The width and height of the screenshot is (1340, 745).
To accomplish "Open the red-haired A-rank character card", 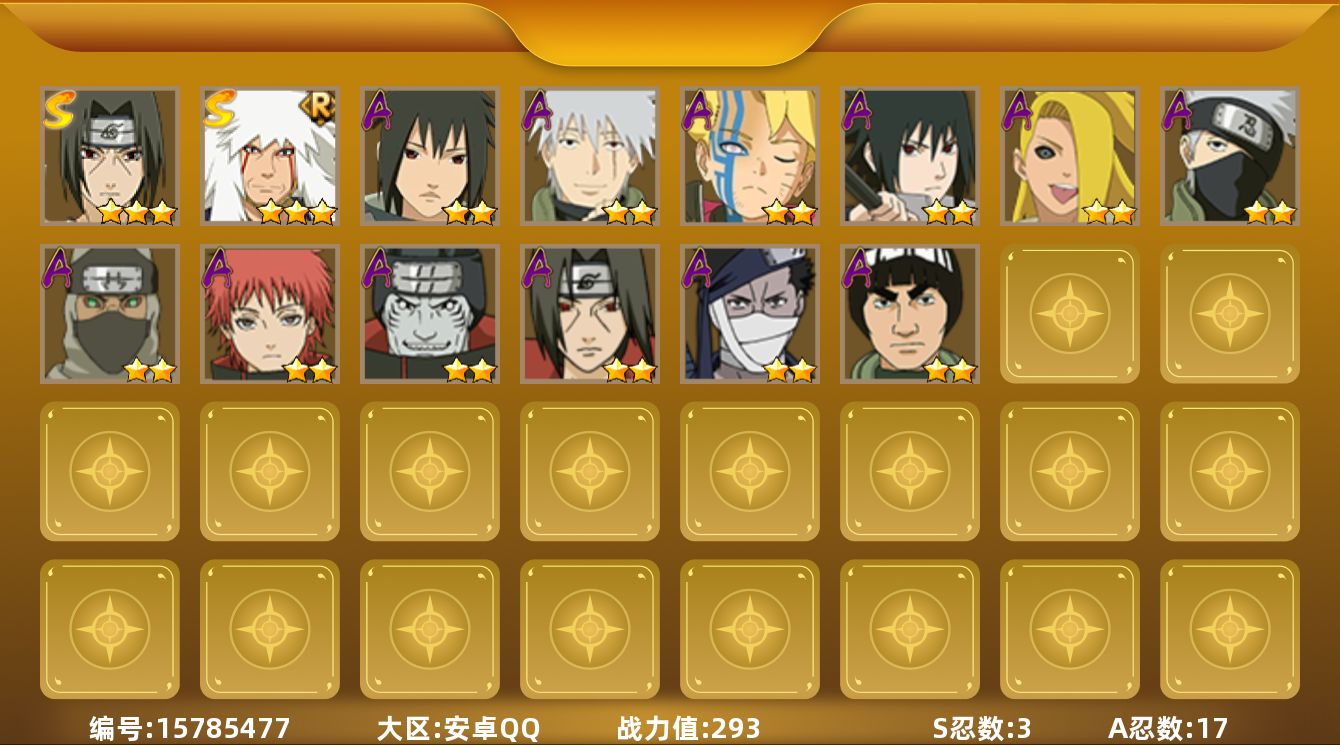I will (270, 314).
